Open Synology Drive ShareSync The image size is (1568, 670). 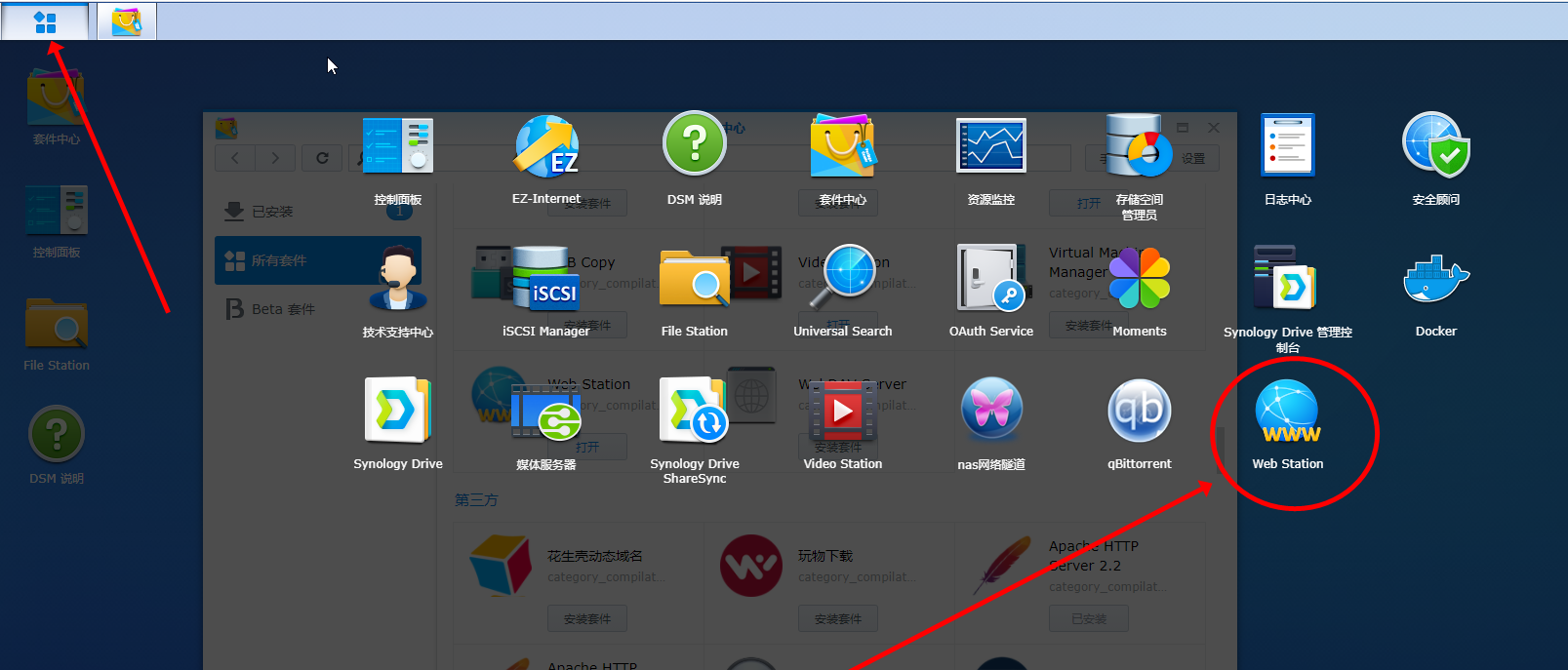[694, 413]
